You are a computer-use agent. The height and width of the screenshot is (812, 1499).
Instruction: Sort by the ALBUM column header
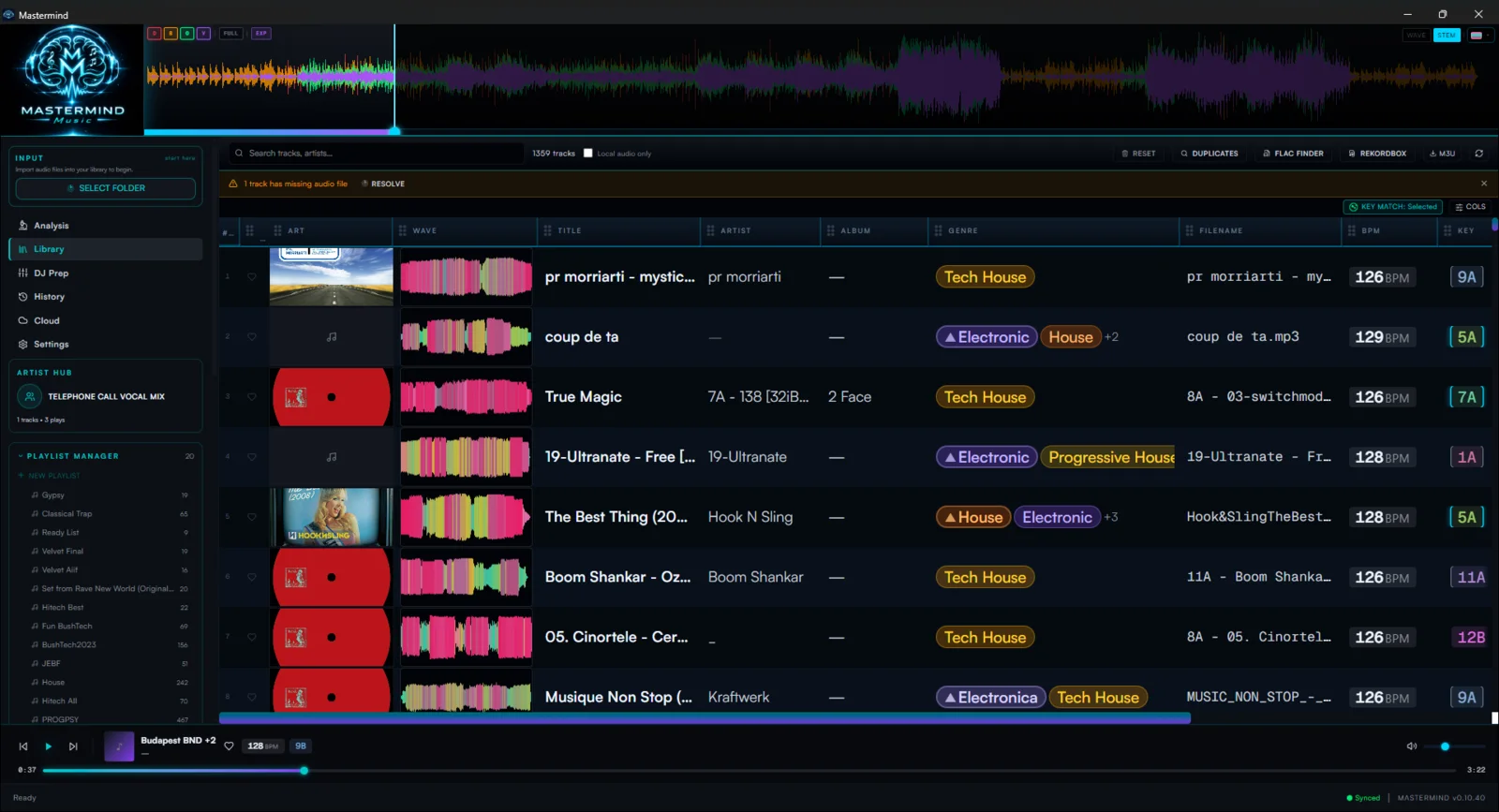[855, 230]
